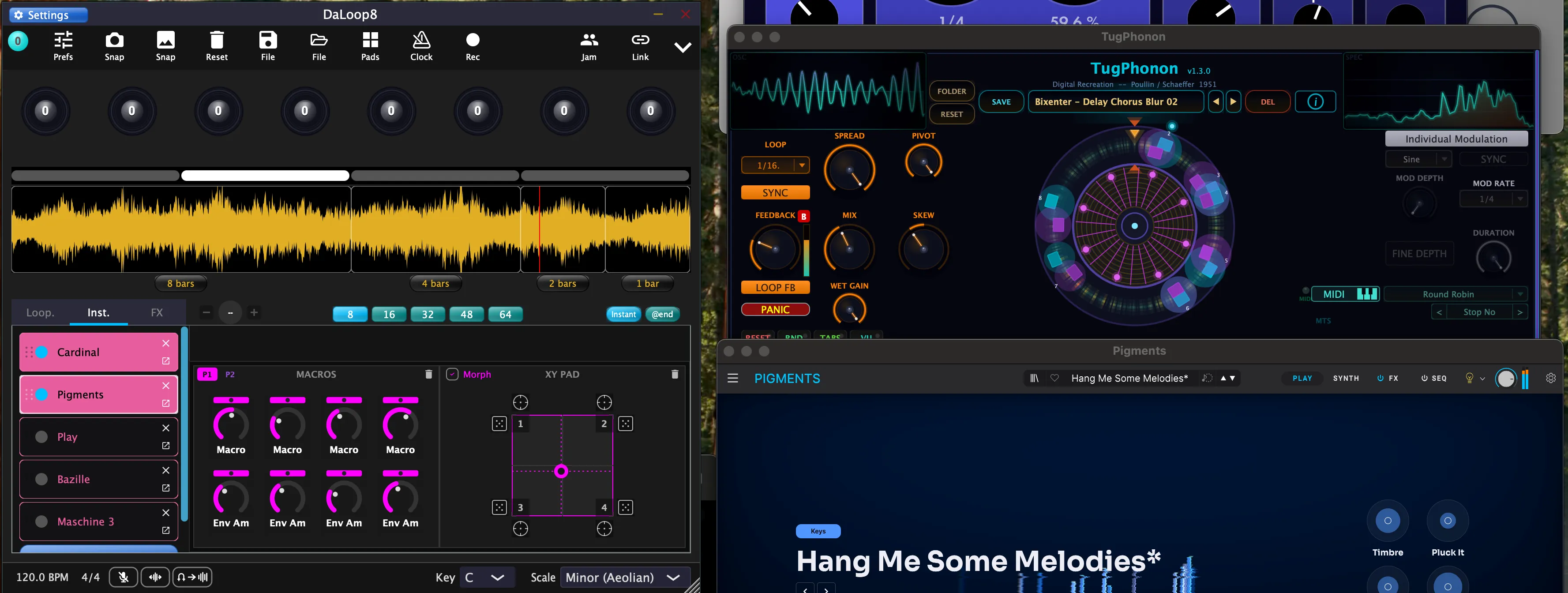Toggle the Morph checkbox
This screenshot has height=593, width=1568.
(452, 375)
